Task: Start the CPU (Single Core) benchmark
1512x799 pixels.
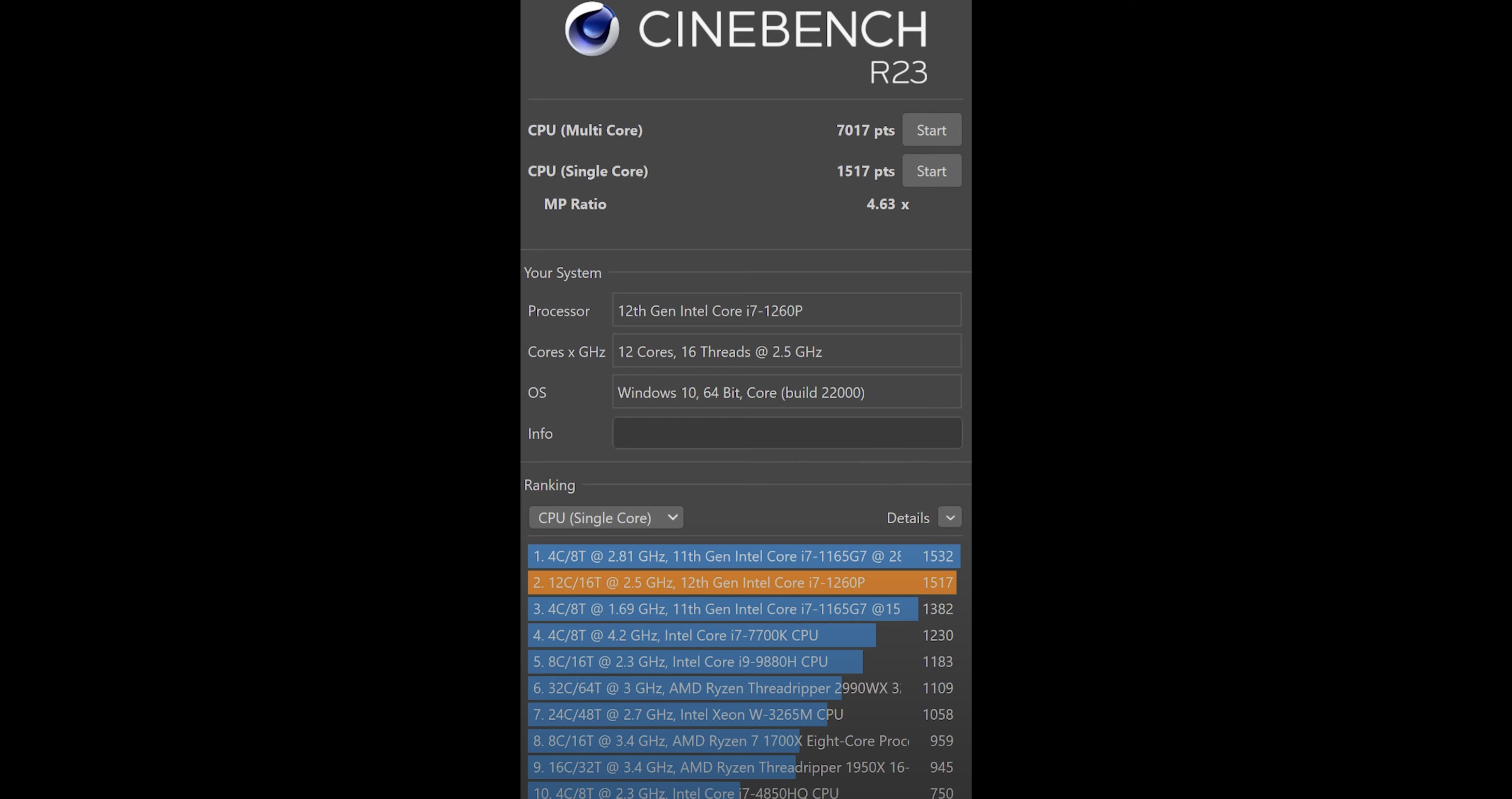Action: (x=932, y=171)
